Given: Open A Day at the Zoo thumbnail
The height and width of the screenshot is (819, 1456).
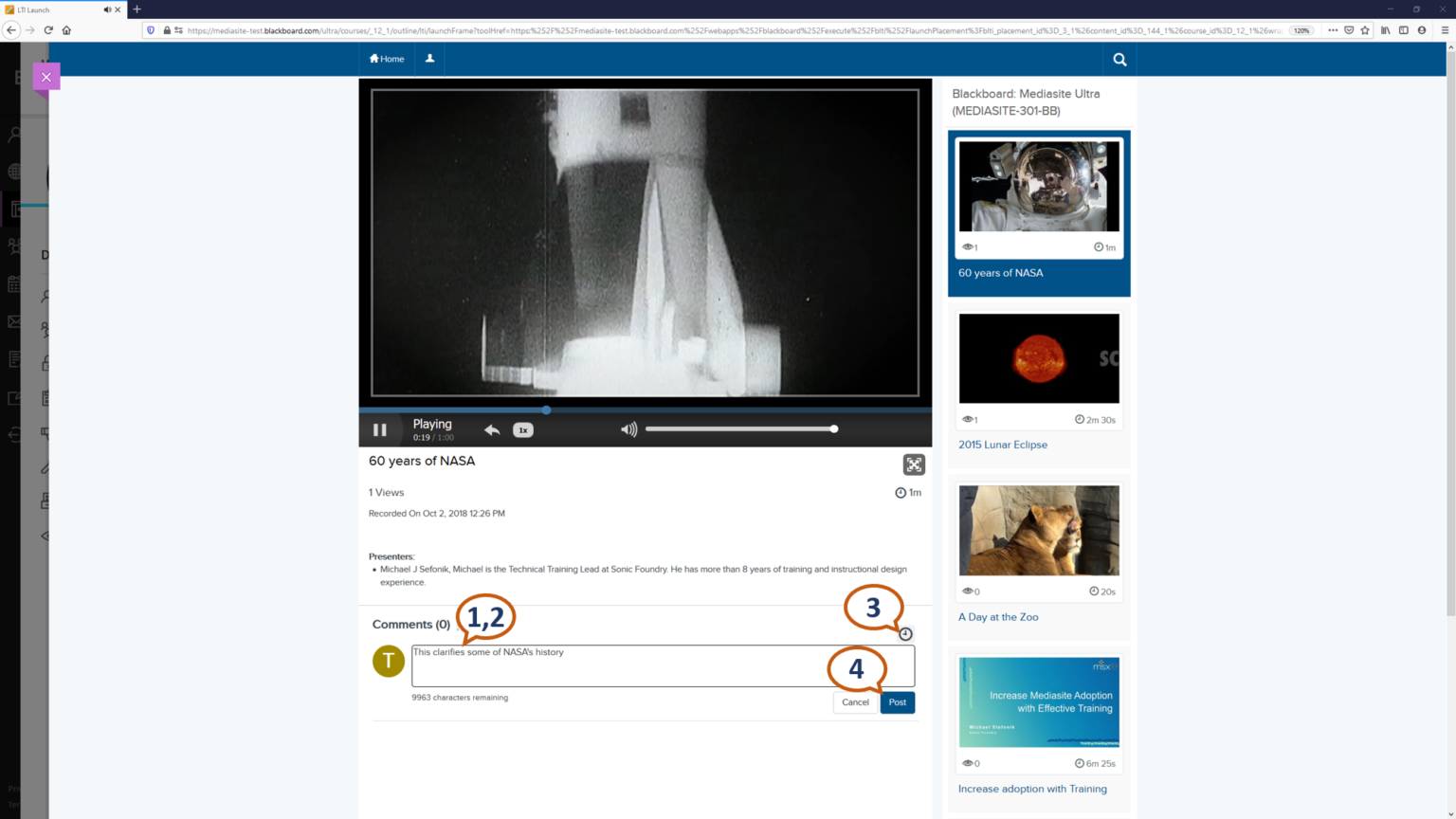Looking at the screenshot, I should (x=1039, y=531).
